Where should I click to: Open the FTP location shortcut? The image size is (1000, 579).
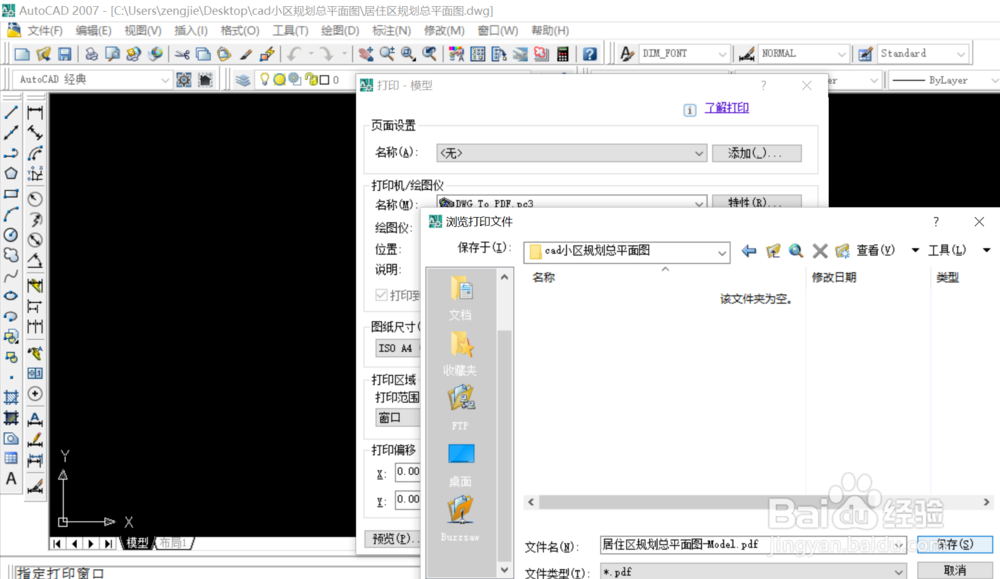pyautogui.click(x=460, y=408)
